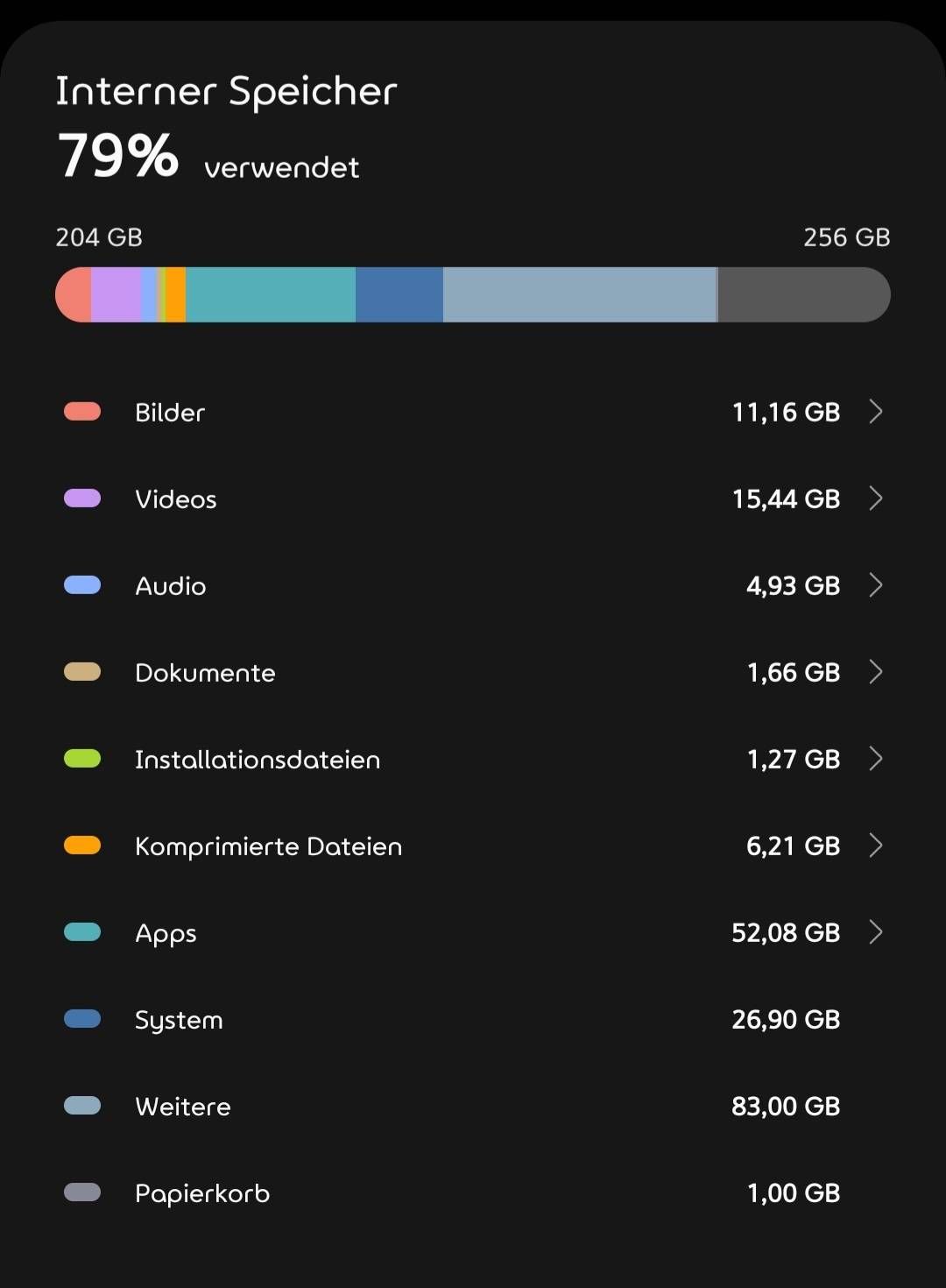
Task: Expand the Dokumente chevron arrow
Action: tap(875, 672)
